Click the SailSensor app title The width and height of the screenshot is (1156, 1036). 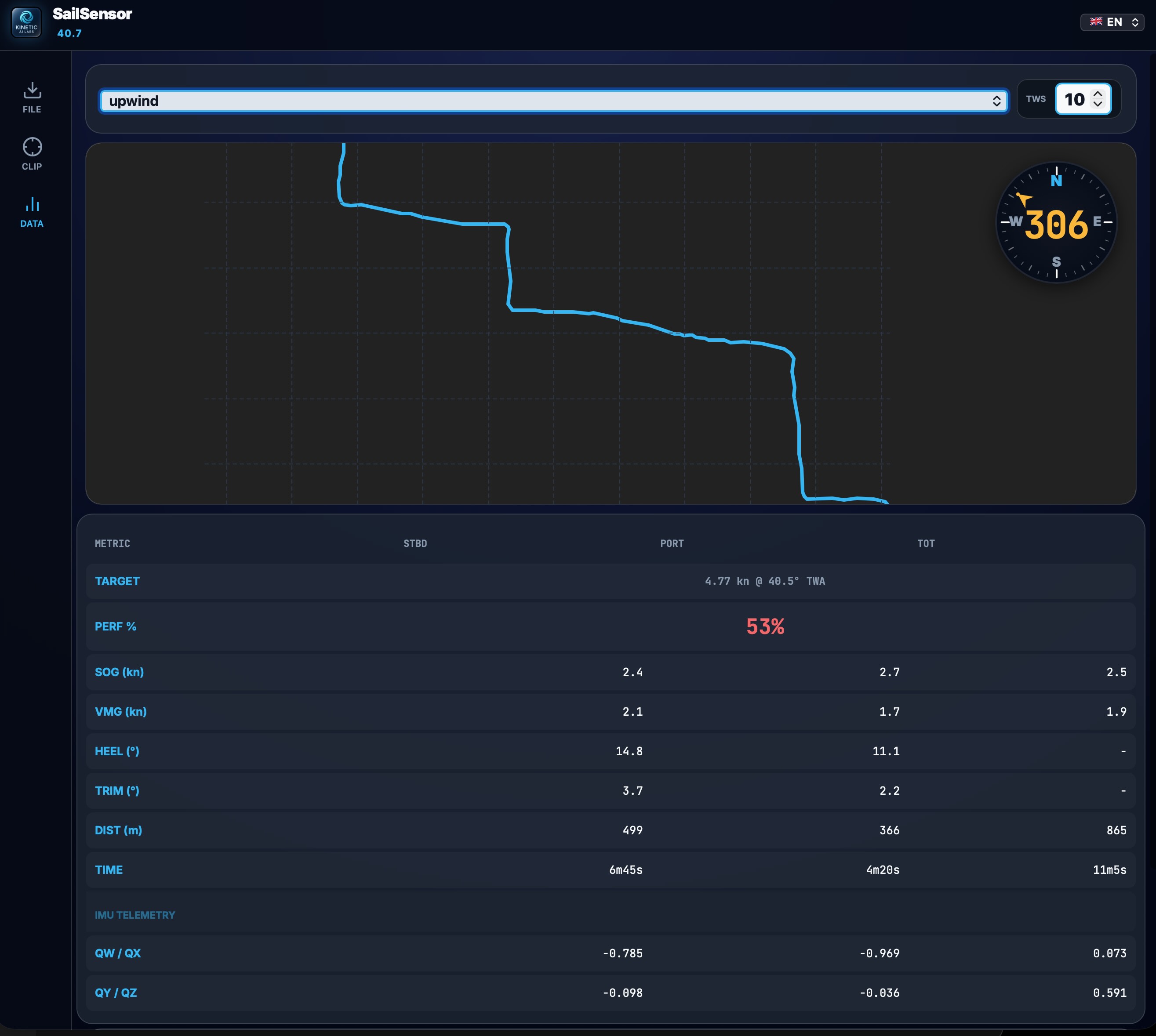pyautogui.click(x=92, y=14)
